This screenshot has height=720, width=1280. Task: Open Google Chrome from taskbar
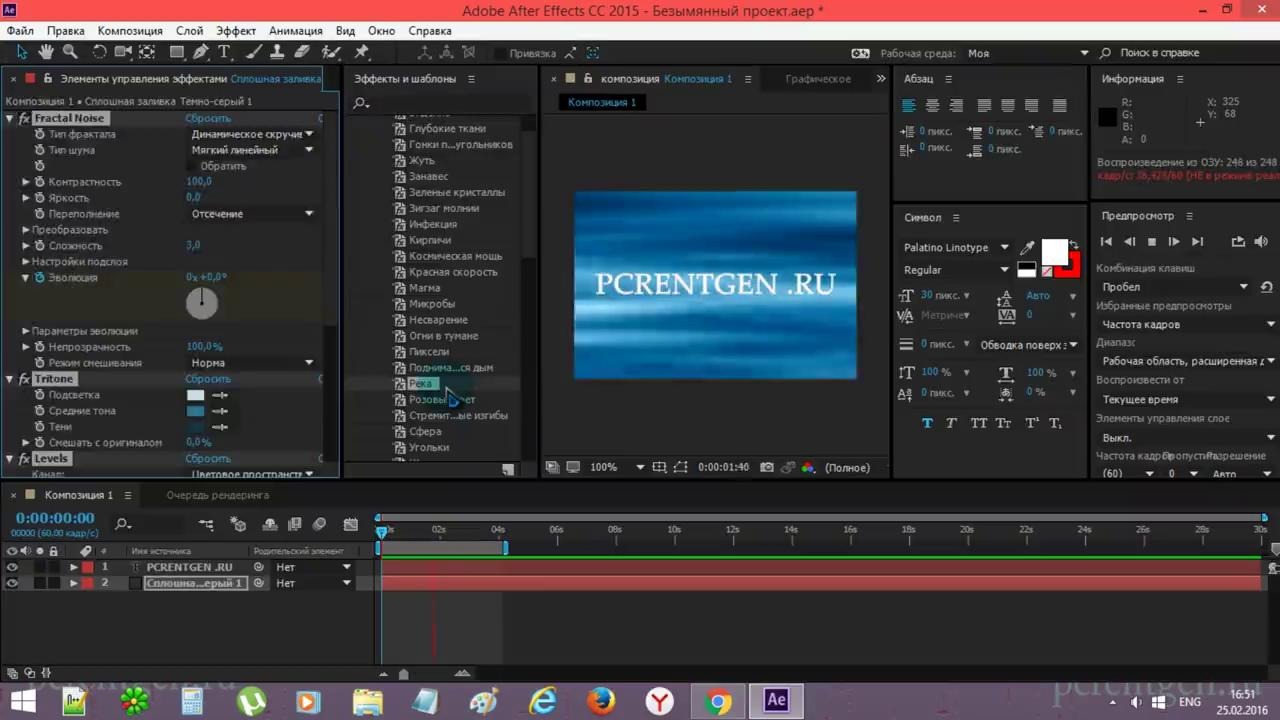pyautogui.click(x=718, y=702)
